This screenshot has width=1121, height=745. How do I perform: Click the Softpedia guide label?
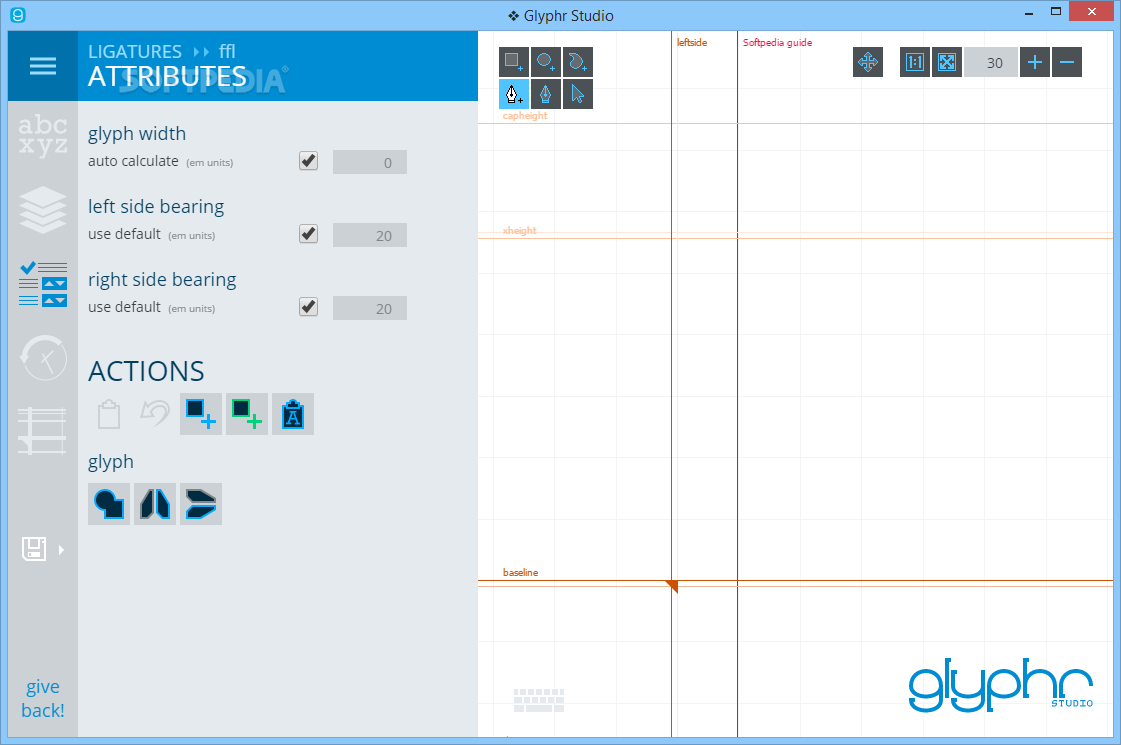777,42
